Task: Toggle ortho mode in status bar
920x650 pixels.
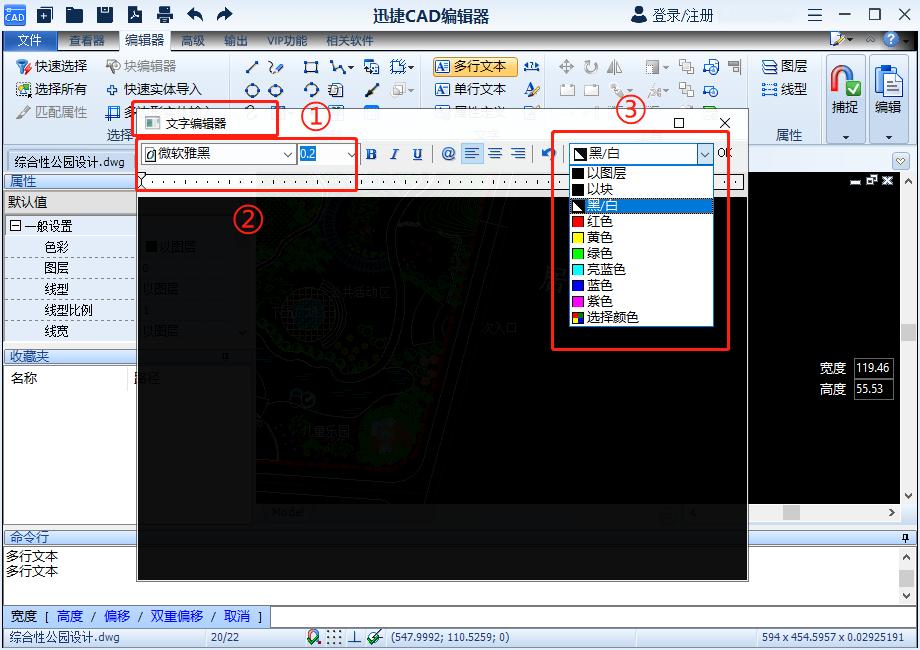Action: pos(354,637)
